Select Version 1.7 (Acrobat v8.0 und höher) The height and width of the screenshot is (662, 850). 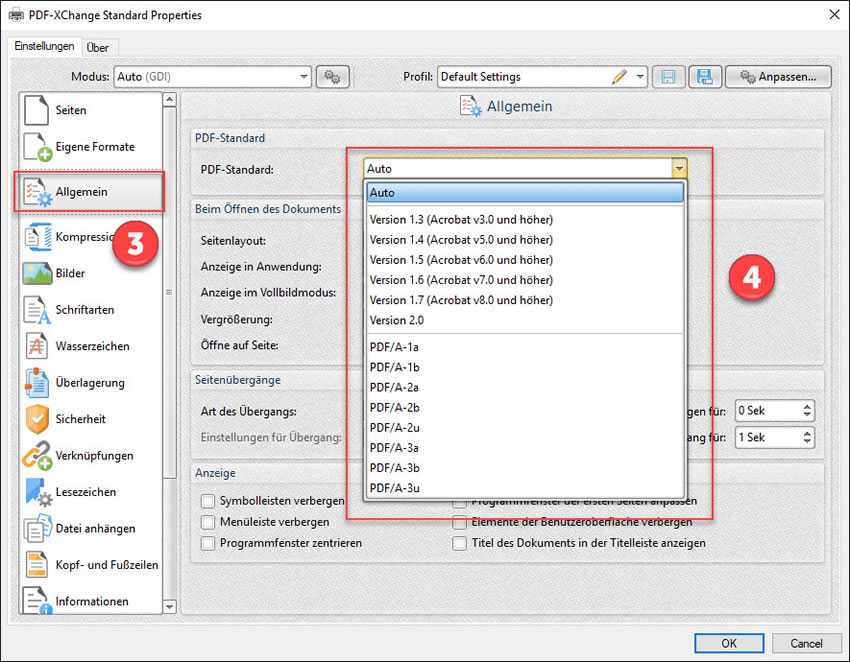pyautogui.click(x=525, y=300)
